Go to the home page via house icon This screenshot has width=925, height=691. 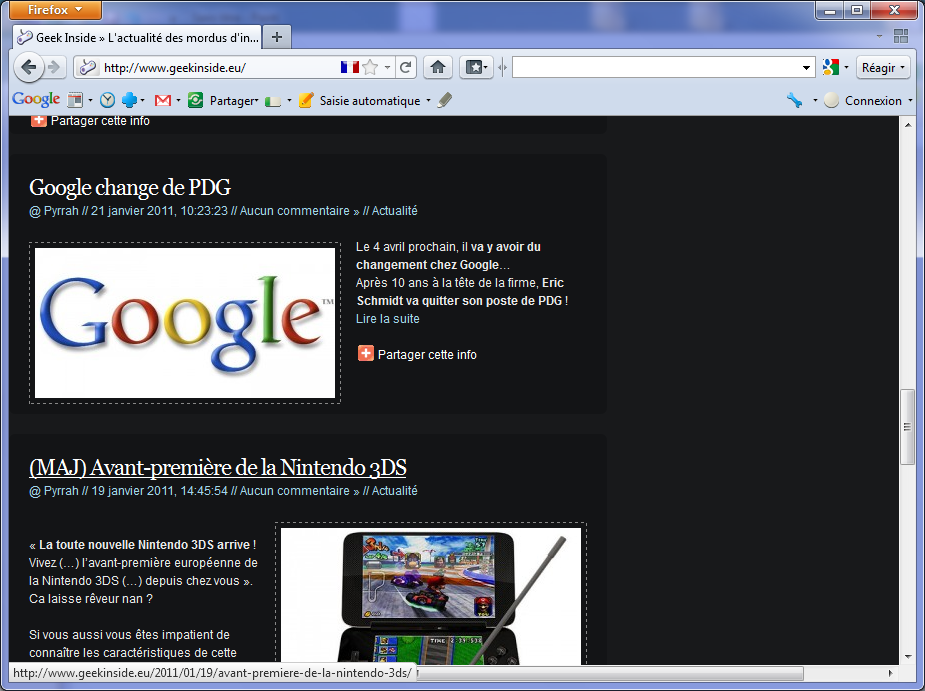tap(437, 67)
